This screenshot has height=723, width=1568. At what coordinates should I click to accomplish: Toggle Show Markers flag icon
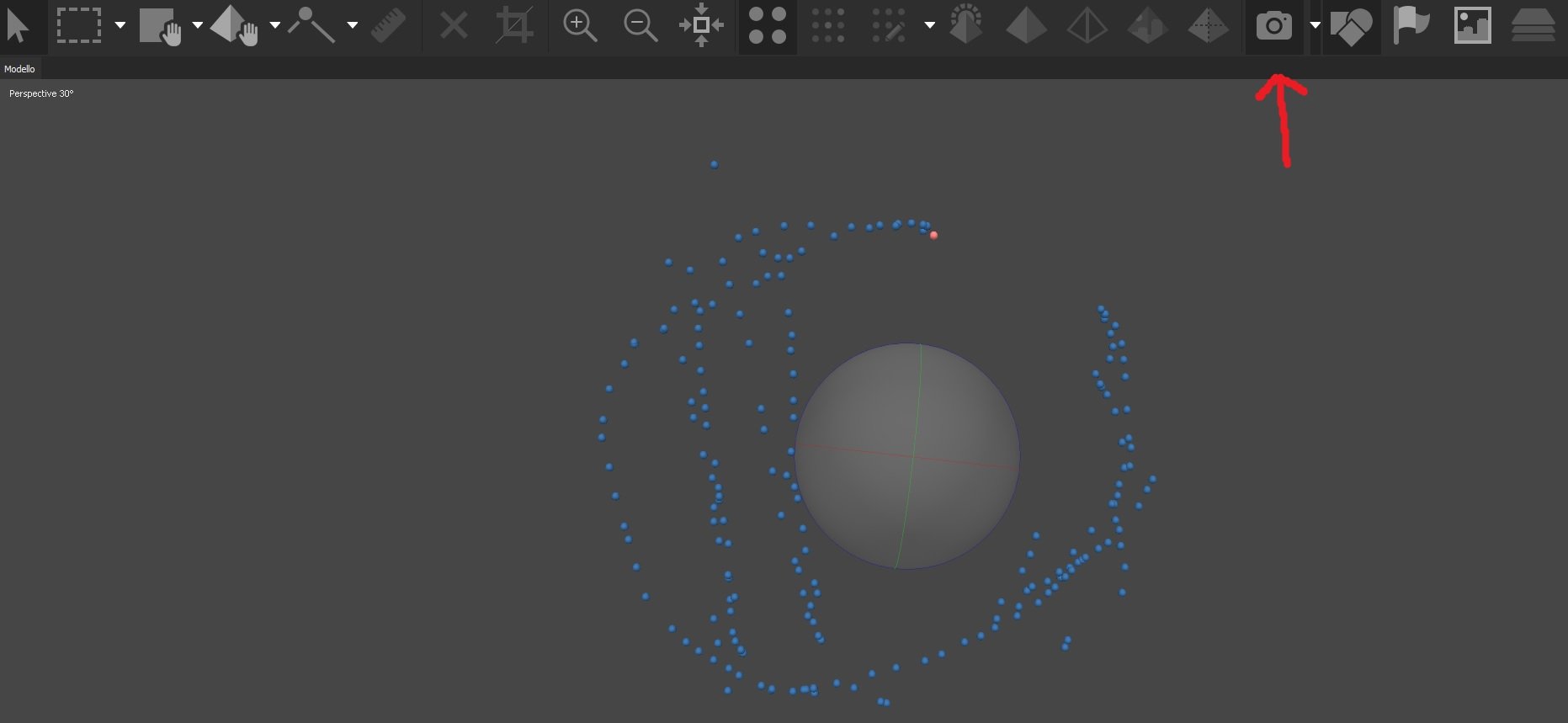pos(1411,24)
